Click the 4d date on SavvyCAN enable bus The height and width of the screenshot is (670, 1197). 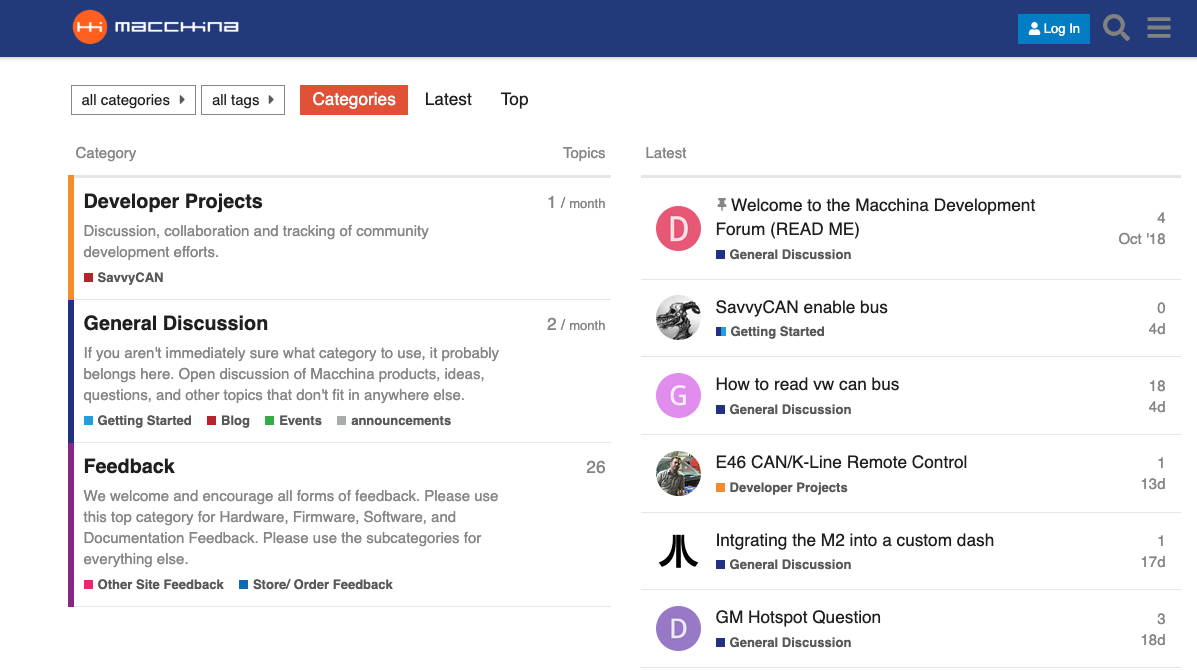[x=1157, y=329]
